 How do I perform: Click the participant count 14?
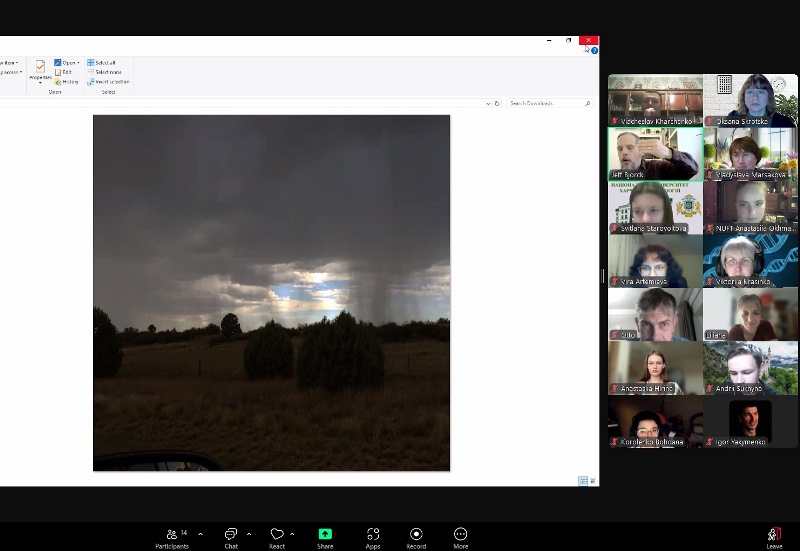[184, 533]
